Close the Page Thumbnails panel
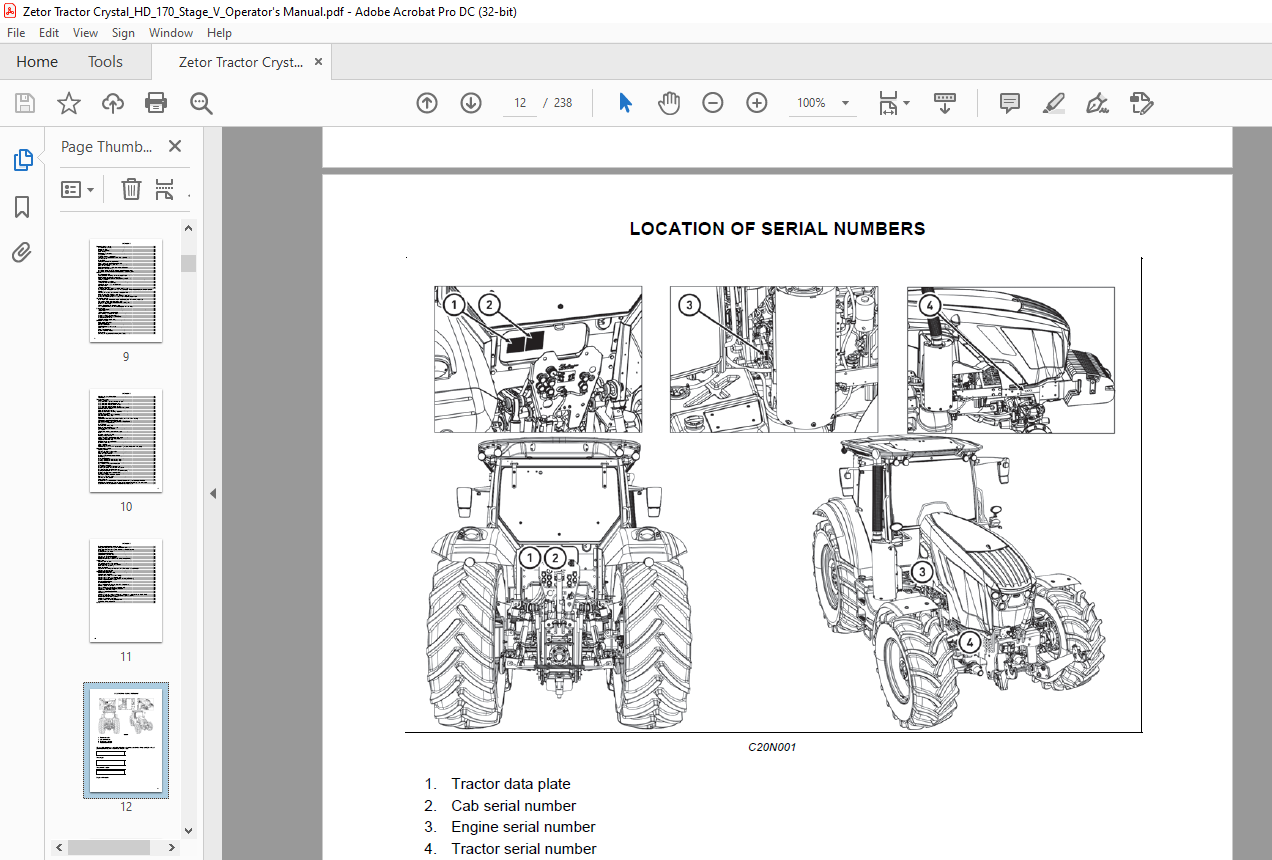 click(175, 146)
